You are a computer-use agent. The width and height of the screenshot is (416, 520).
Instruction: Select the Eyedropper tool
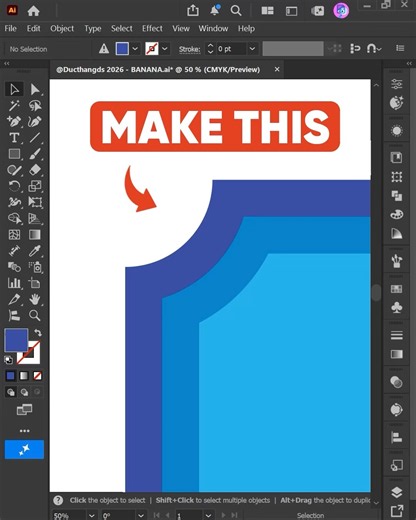coord(35,250)
